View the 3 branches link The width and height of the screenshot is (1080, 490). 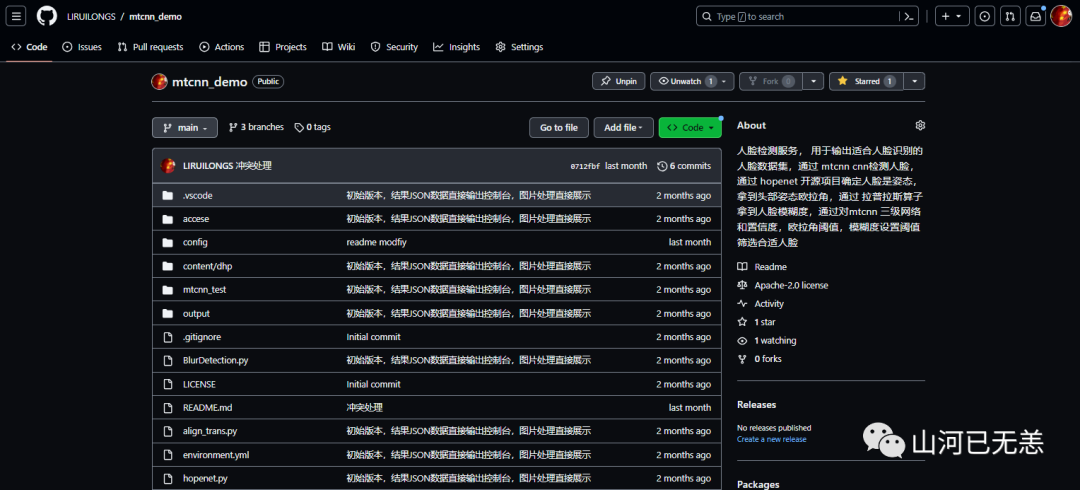(x=256, y=127)
